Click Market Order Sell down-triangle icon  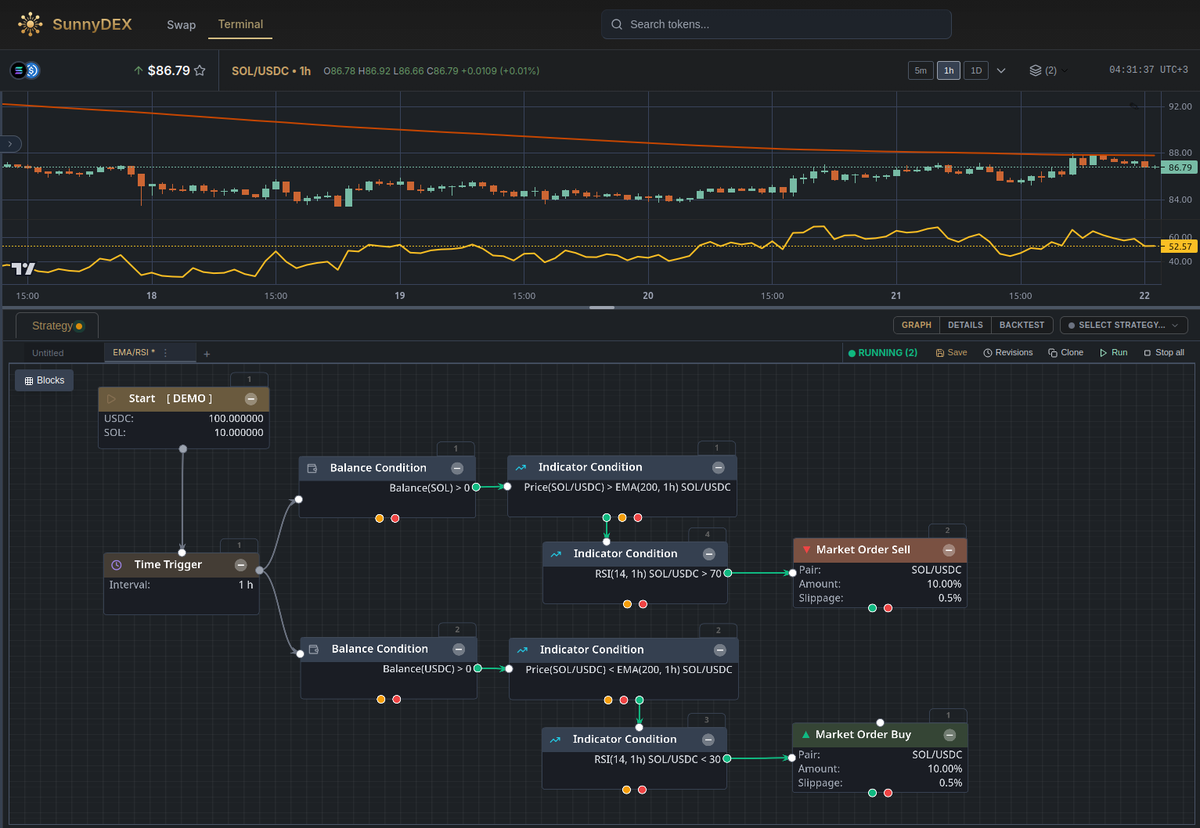(x=806, y=550)
